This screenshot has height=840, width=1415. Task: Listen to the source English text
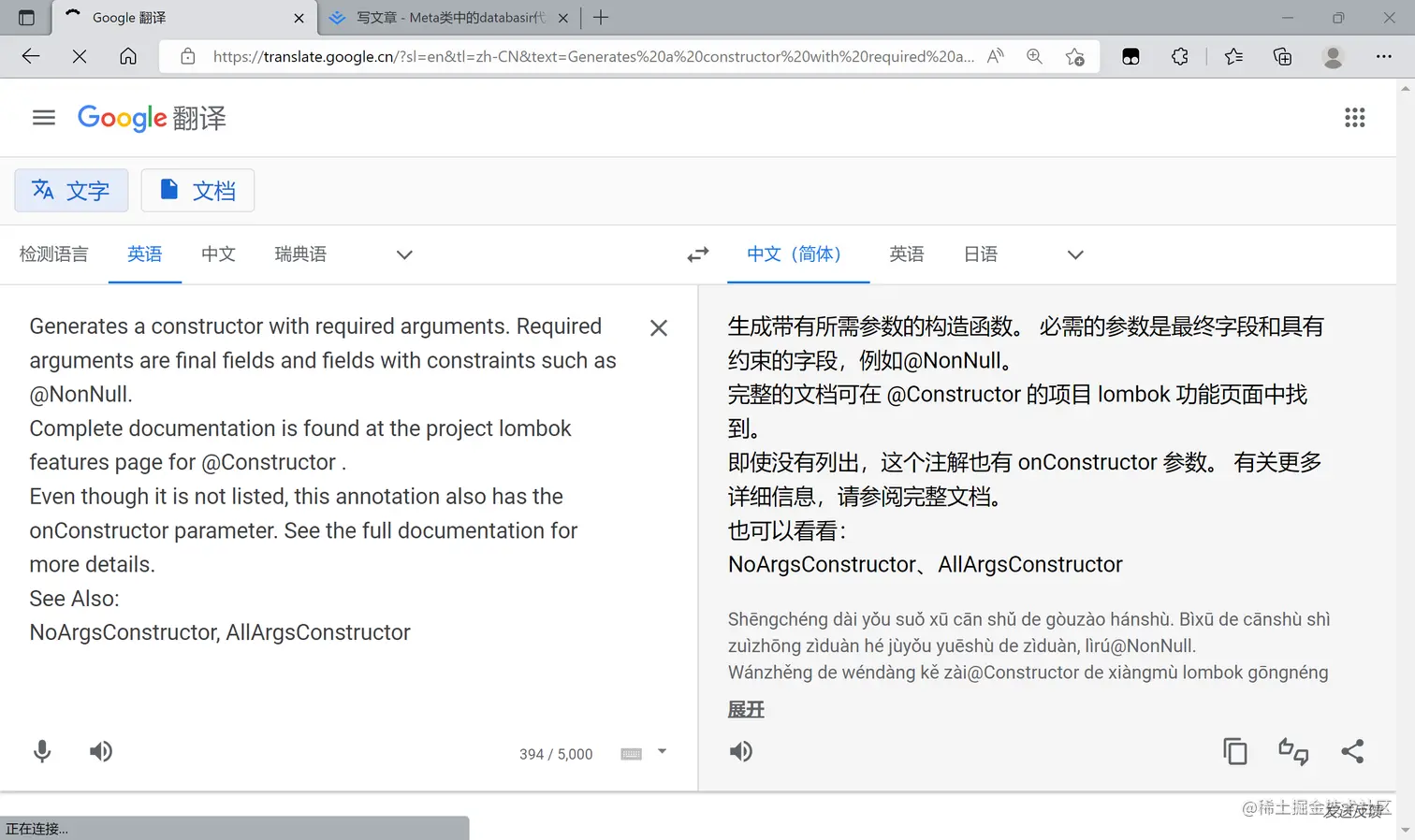pyautogui.click(x=101, y=751)
